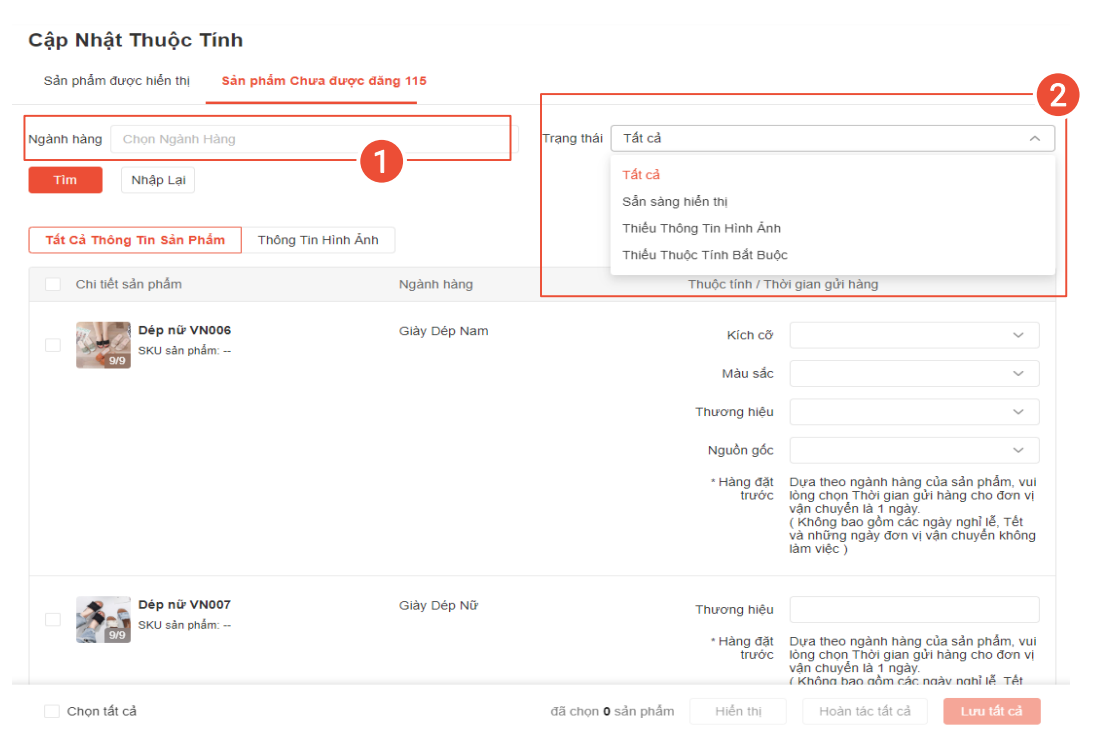Click the Lưu tất cả button
Image resolution: width=1118 pixels, height=748 pixels.
pos(991,711)
